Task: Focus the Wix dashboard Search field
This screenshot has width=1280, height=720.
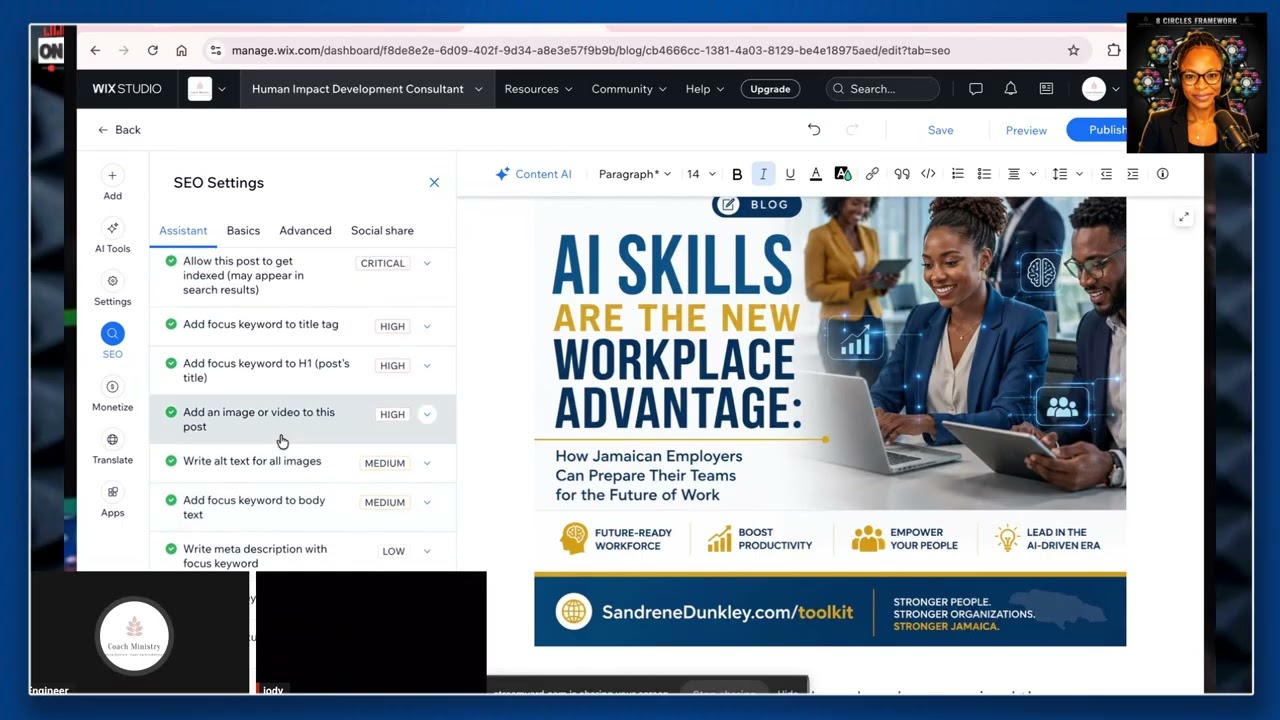Action: (883, 89)
